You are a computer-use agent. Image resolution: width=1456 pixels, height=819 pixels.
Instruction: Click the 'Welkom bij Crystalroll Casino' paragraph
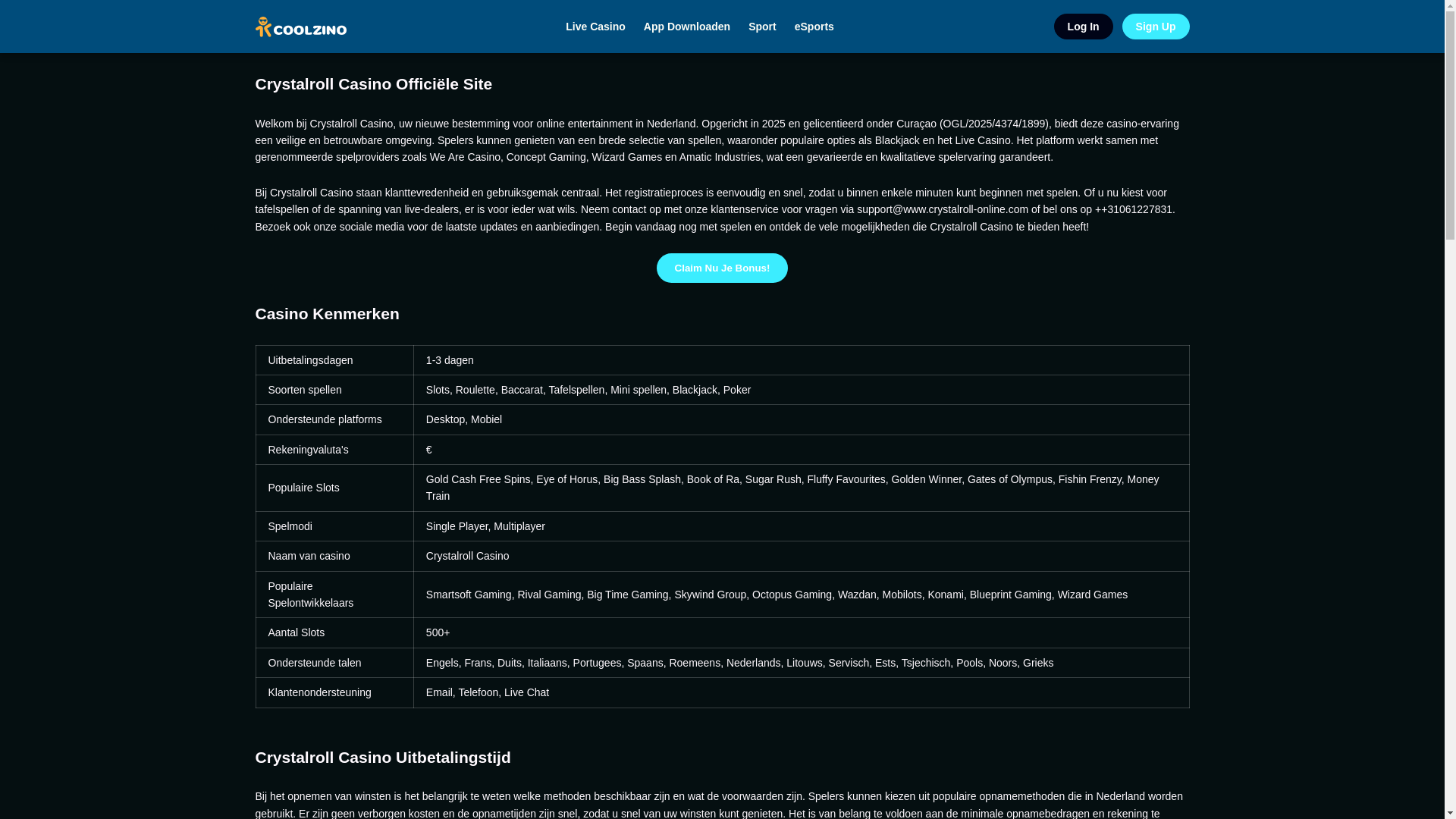tap(717, 140)
